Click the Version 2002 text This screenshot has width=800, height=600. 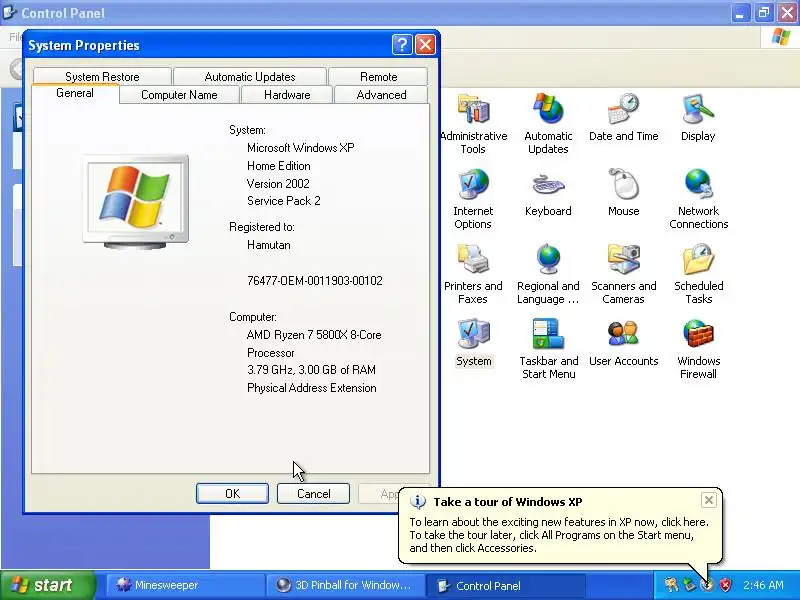pyautogui.click(x=278, y=184)
